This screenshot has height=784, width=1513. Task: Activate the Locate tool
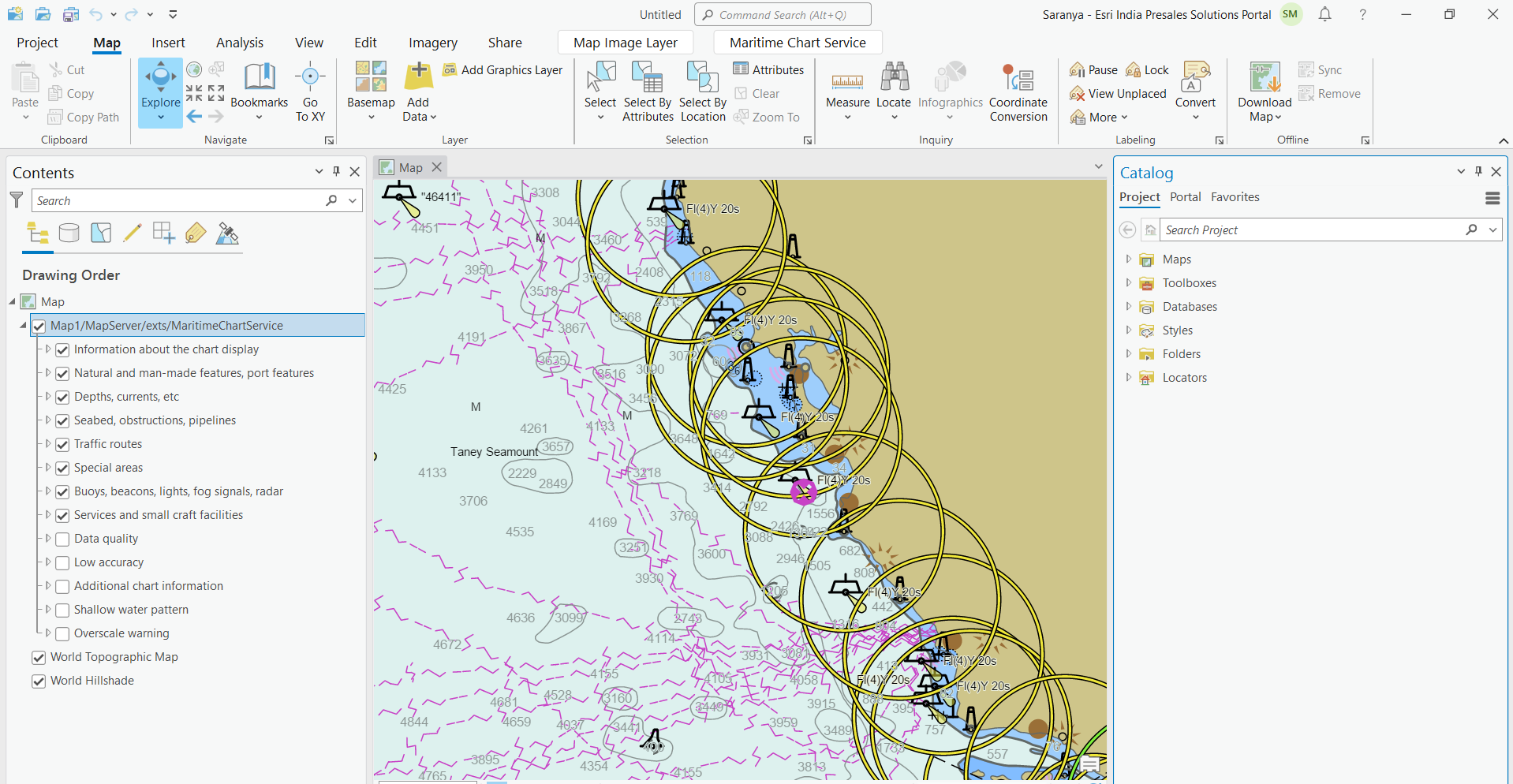click(894, 91)
